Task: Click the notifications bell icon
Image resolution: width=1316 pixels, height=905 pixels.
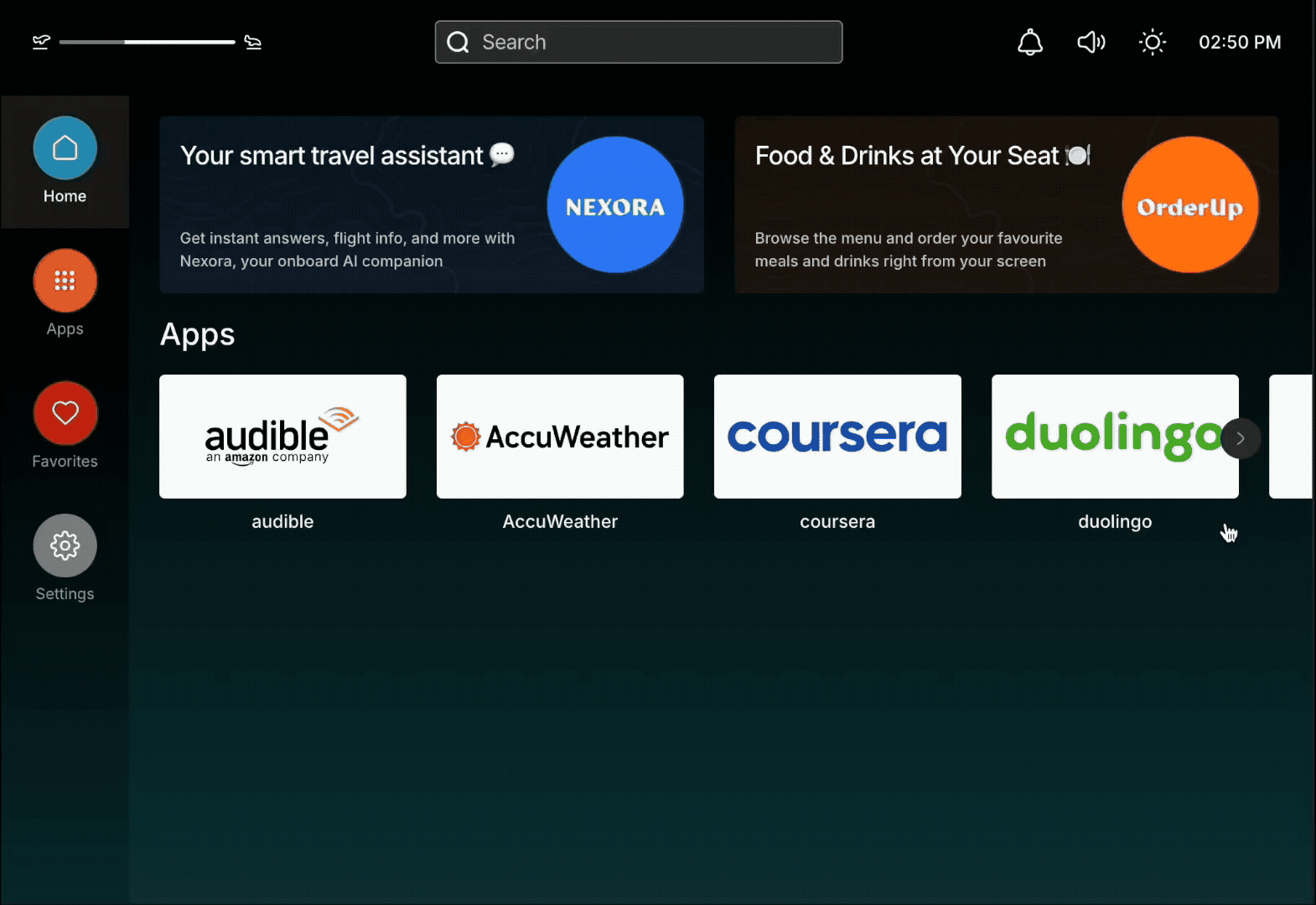Action: [x=1030, y=42]
